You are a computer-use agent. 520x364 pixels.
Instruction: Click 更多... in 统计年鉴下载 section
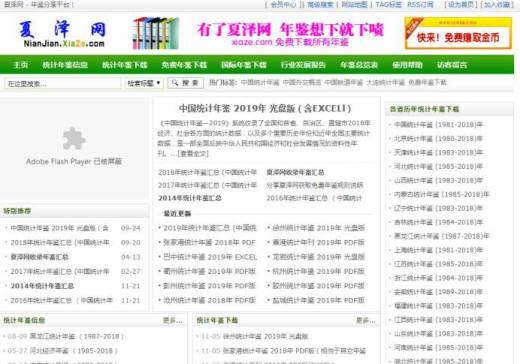point(366,320)
